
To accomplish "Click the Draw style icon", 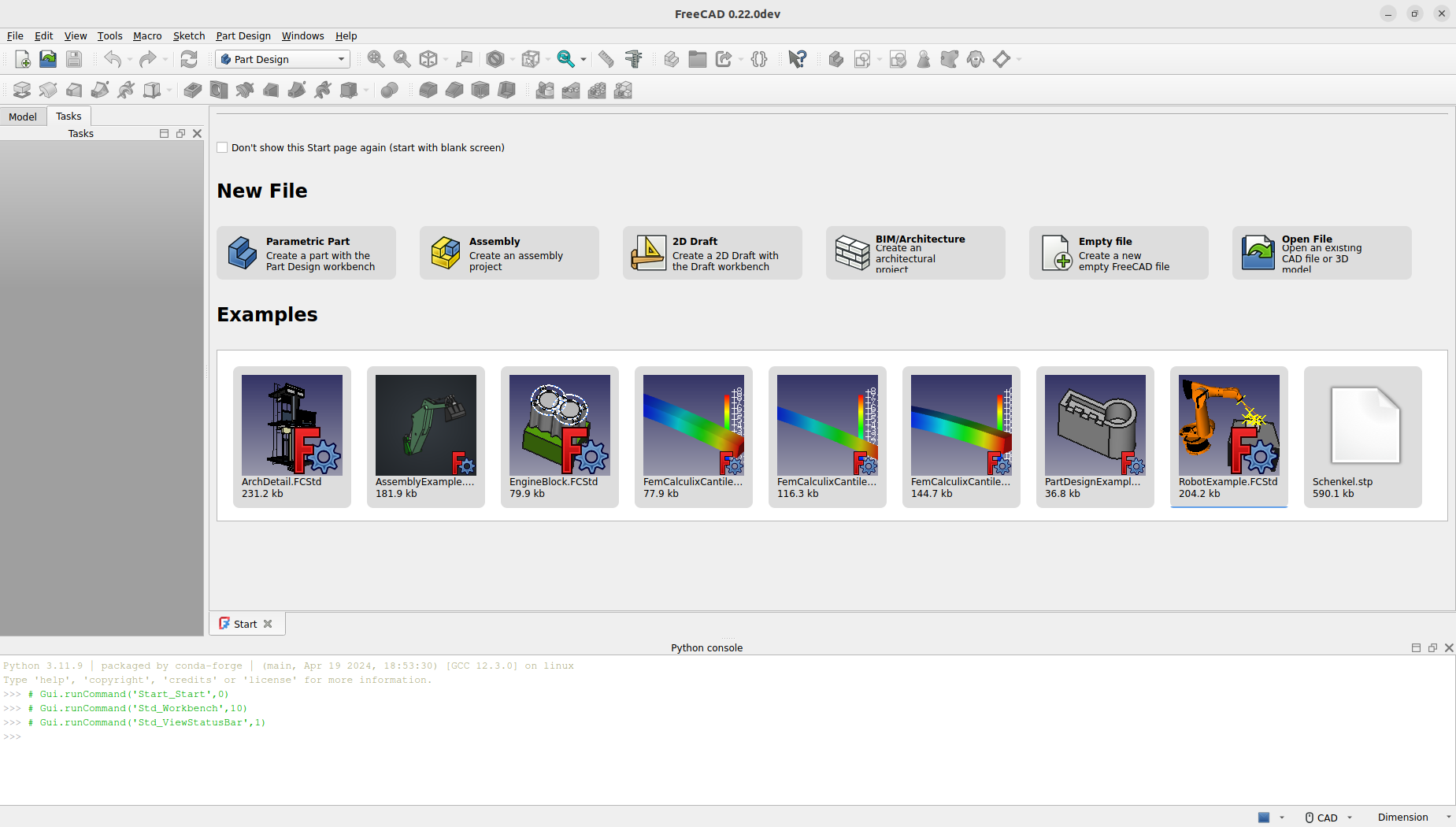I will coord(495,59).
